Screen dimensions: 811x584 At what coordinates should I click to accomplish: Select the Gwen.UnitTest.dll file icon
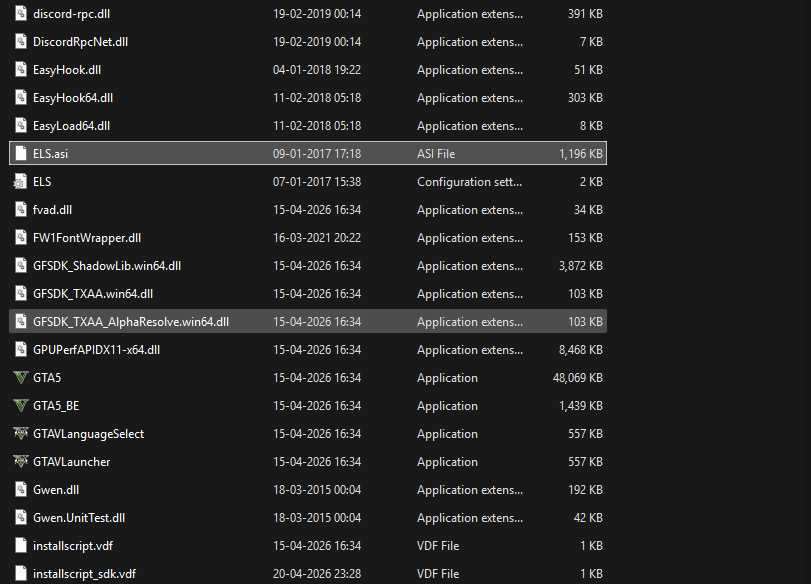[x=21, y=517]
